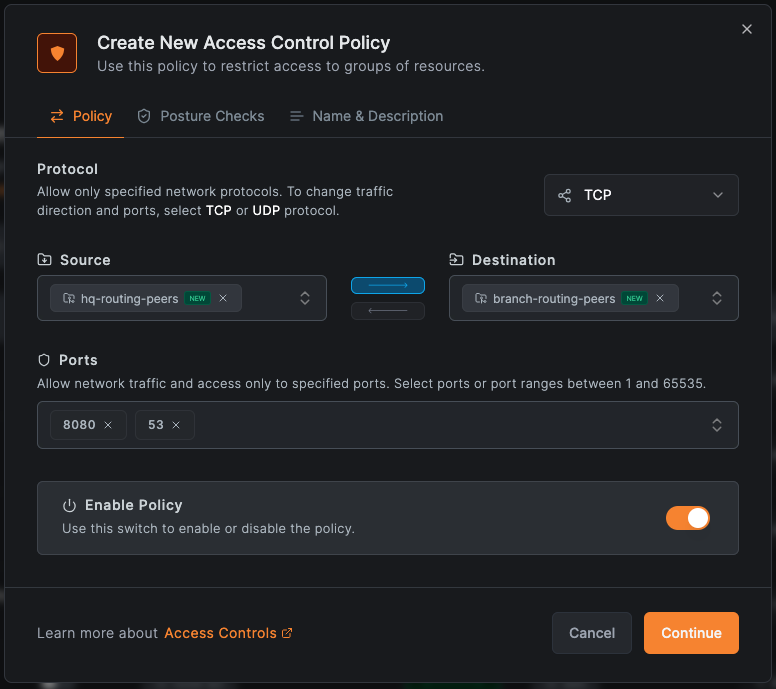Toggle the Enable Policy switch off
Screen dimensions: 776x689
(688, 517)
